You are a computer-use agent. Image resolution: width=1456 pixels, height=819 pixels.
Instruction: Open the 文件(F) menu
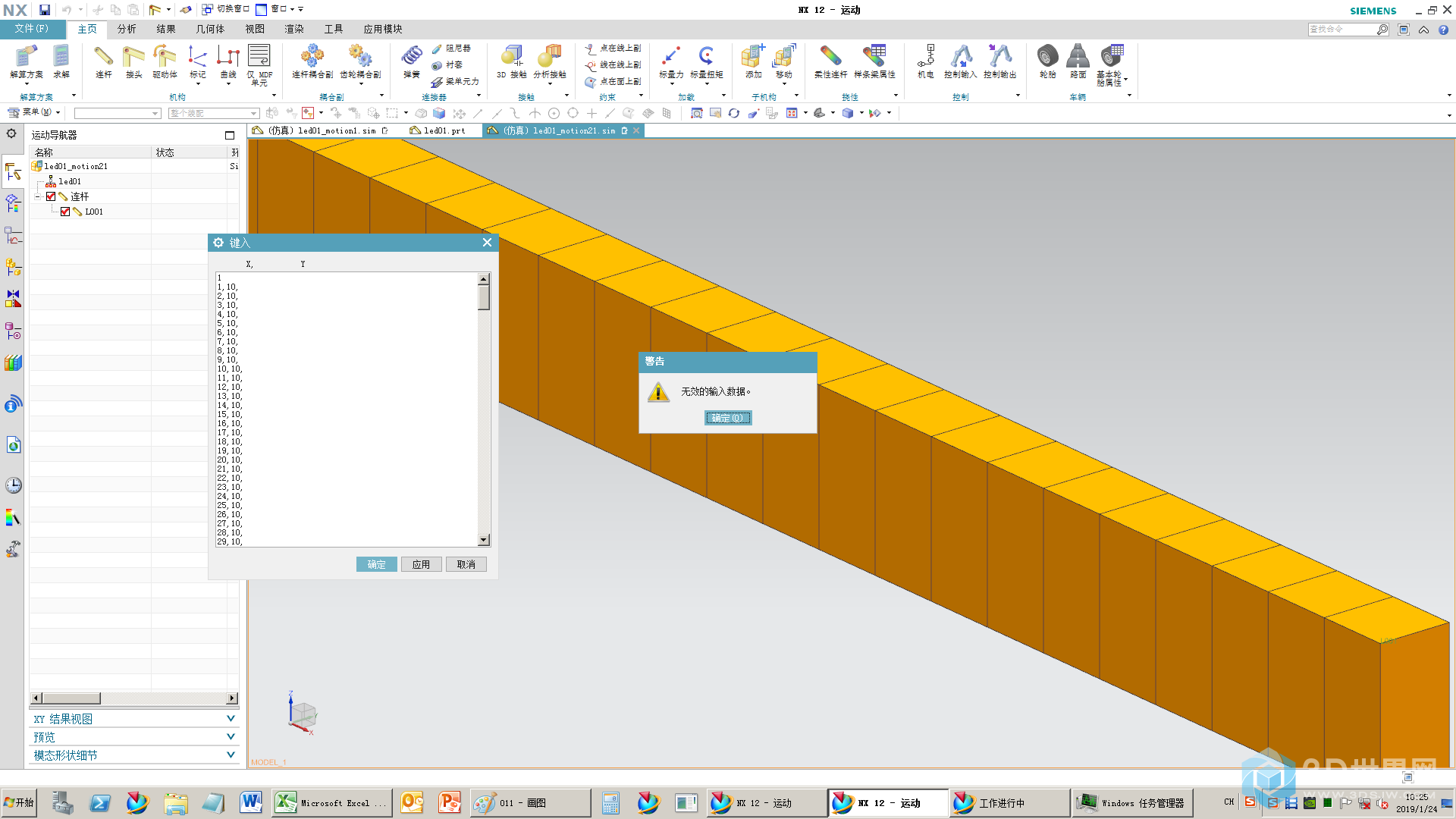point(31,29)
